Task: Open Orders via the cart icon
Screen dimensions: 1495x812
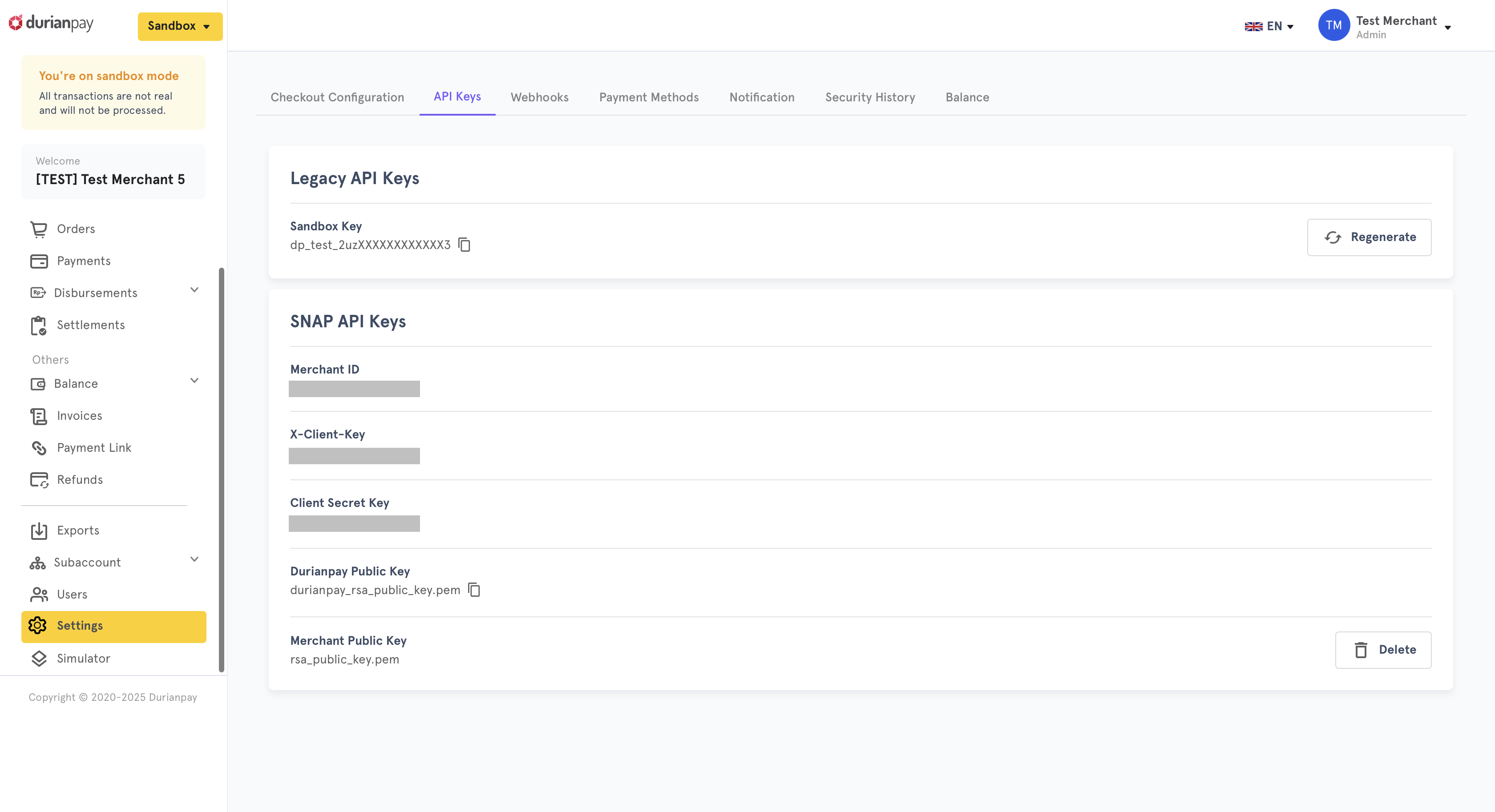Action: (39, 229)
